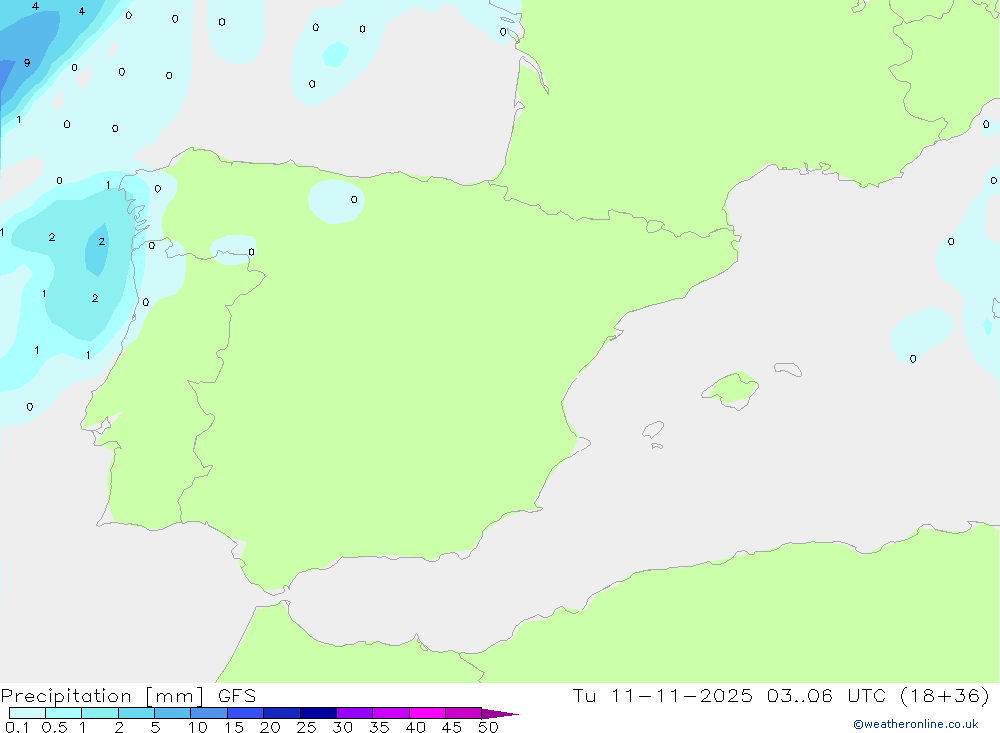Select the 10–15 mm blue legend swatch
This screenshot has width=1000, height=733.
209,713
